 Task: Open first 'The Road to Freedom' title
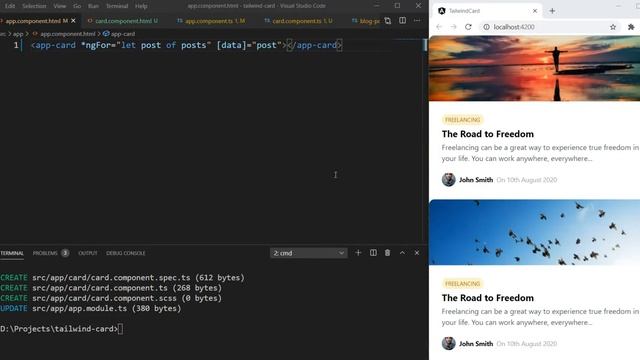coord(488,134)
